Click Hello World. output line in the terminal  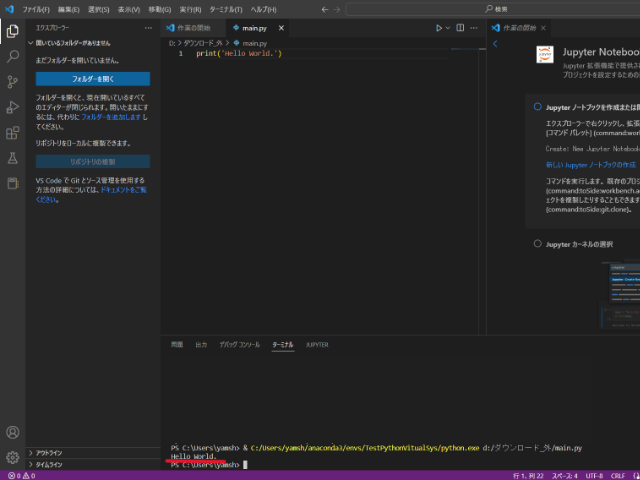click(194, 456)
